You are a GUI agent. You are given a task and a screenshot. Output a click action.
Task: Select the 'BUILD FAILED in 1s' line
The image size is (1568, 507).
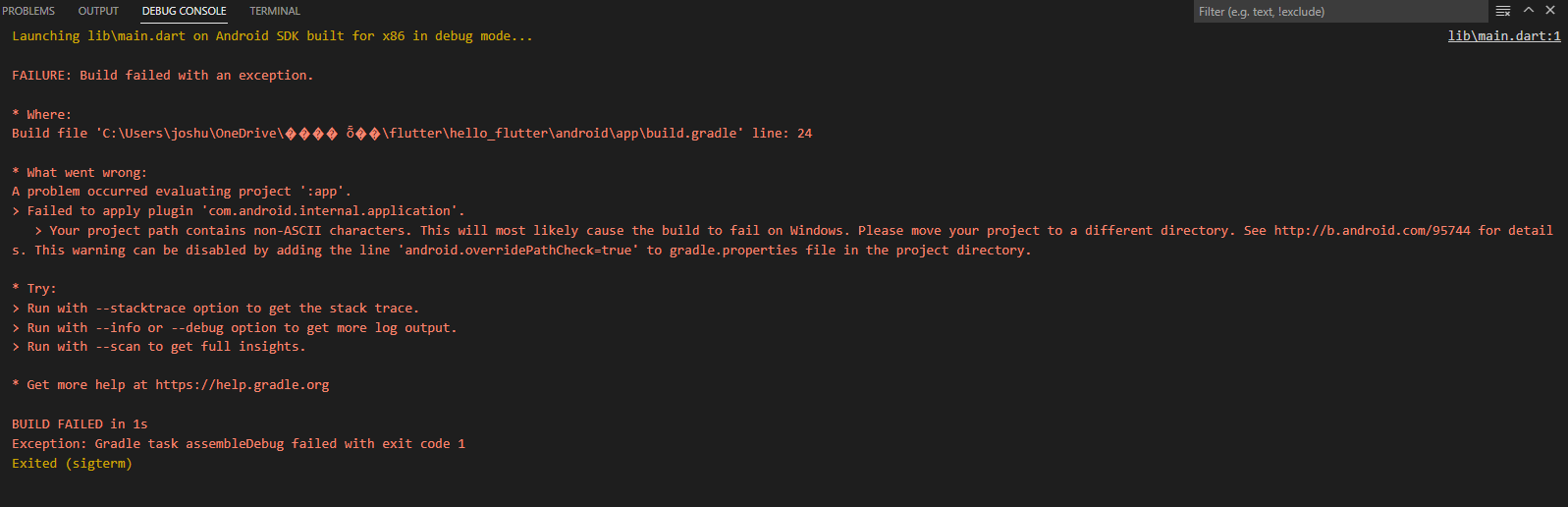click(x=80, y=424)
